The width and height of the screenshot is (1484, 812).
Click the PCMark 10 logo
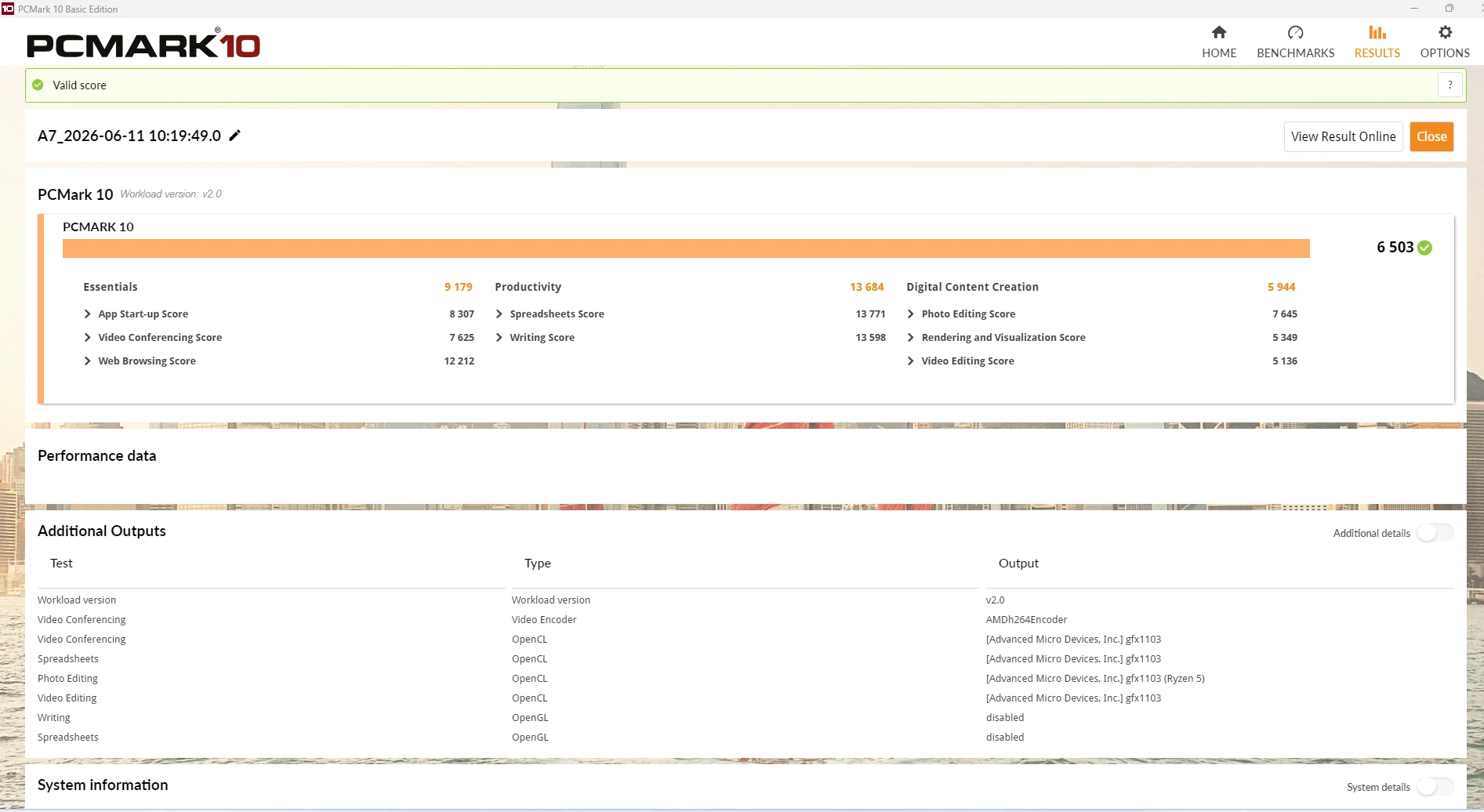(x=143, y=44)
